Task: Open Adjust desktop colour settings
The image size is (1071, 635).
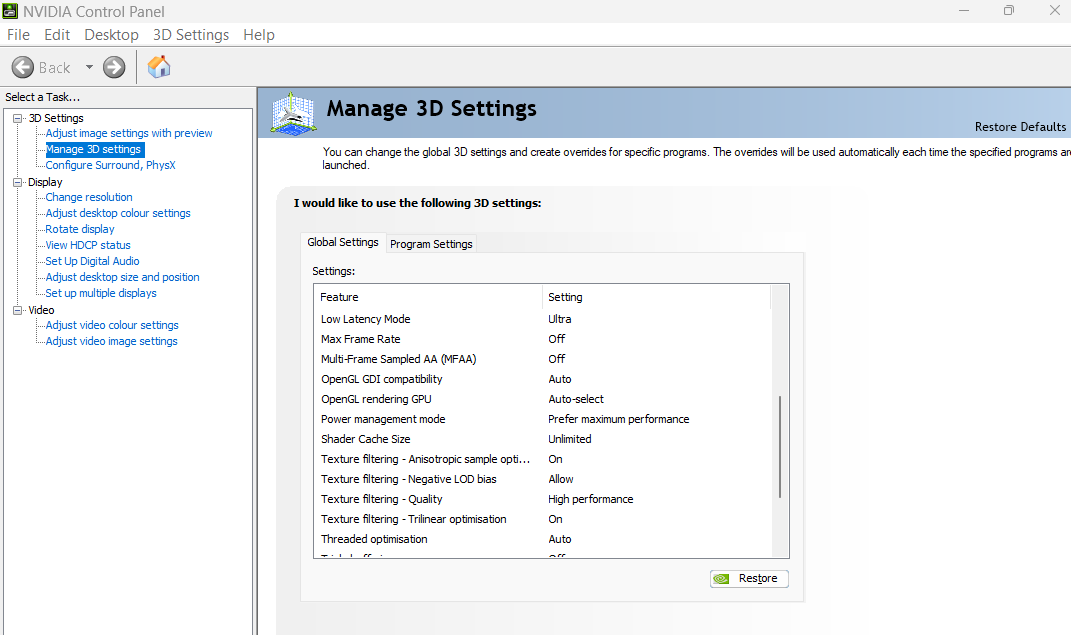Action: tap(118, 213)
